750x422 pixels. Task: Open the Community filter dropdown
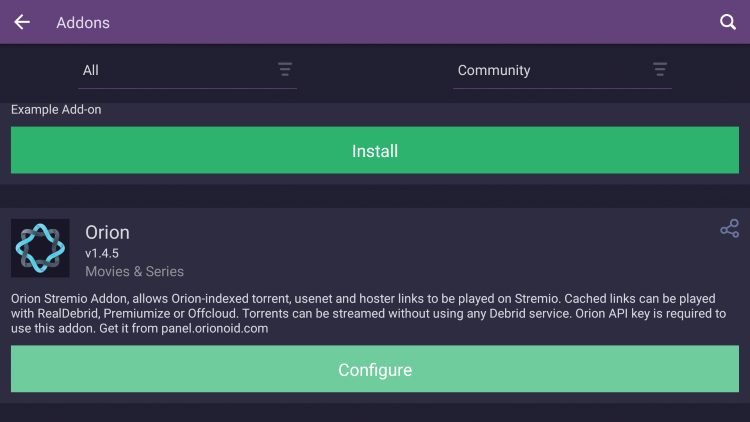tap(562, 70)
